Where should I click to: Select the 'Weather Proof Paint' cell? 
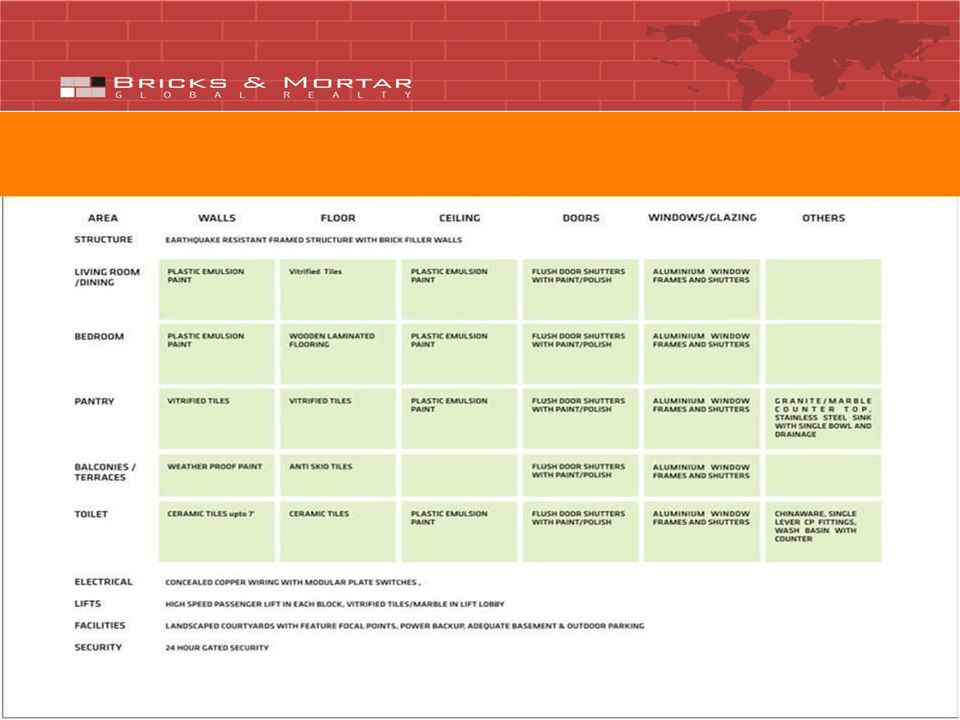pyautogui.click(x=217, y=475)
